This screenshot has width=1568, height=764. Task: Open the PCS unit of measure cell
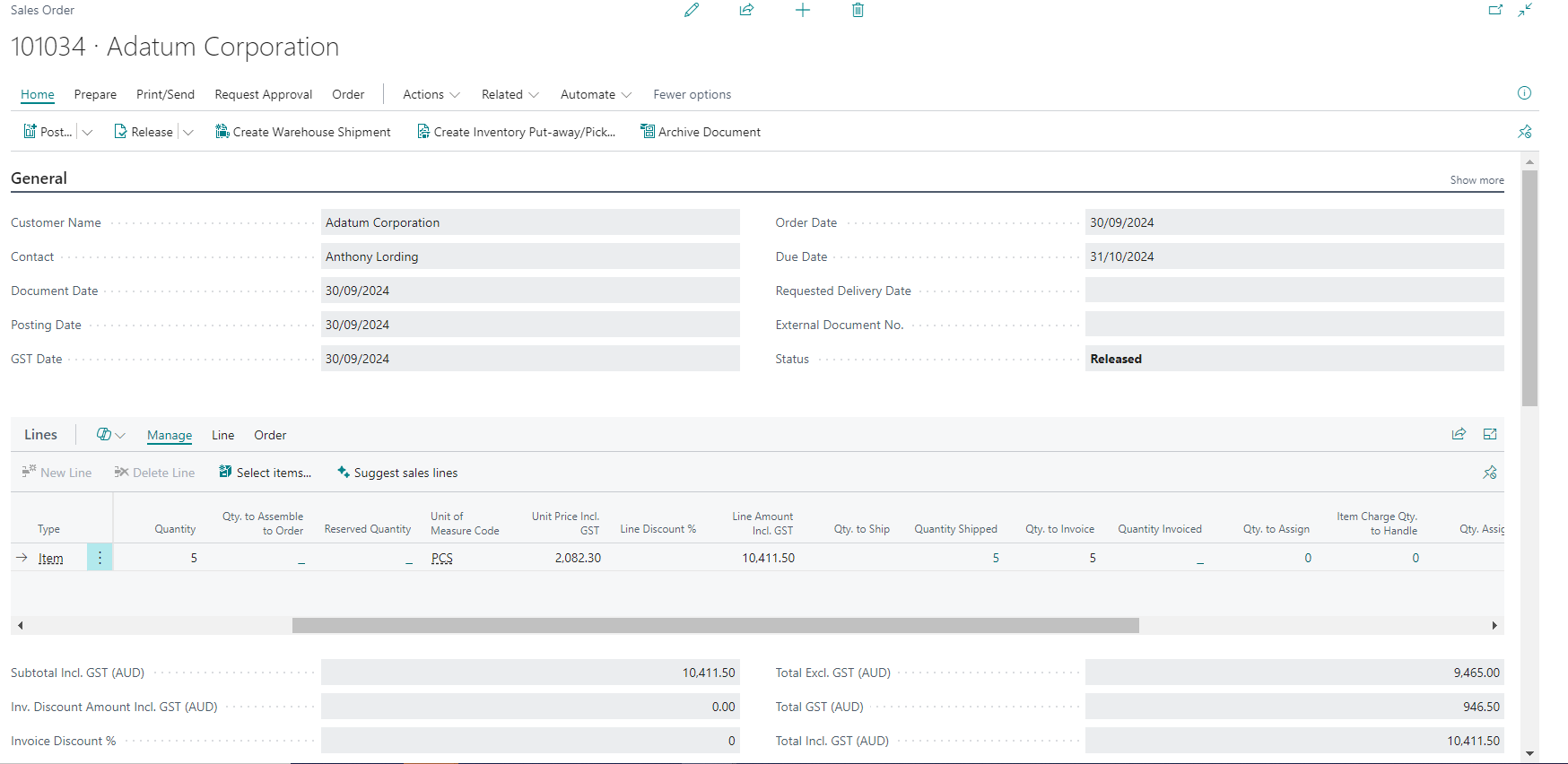442,558
